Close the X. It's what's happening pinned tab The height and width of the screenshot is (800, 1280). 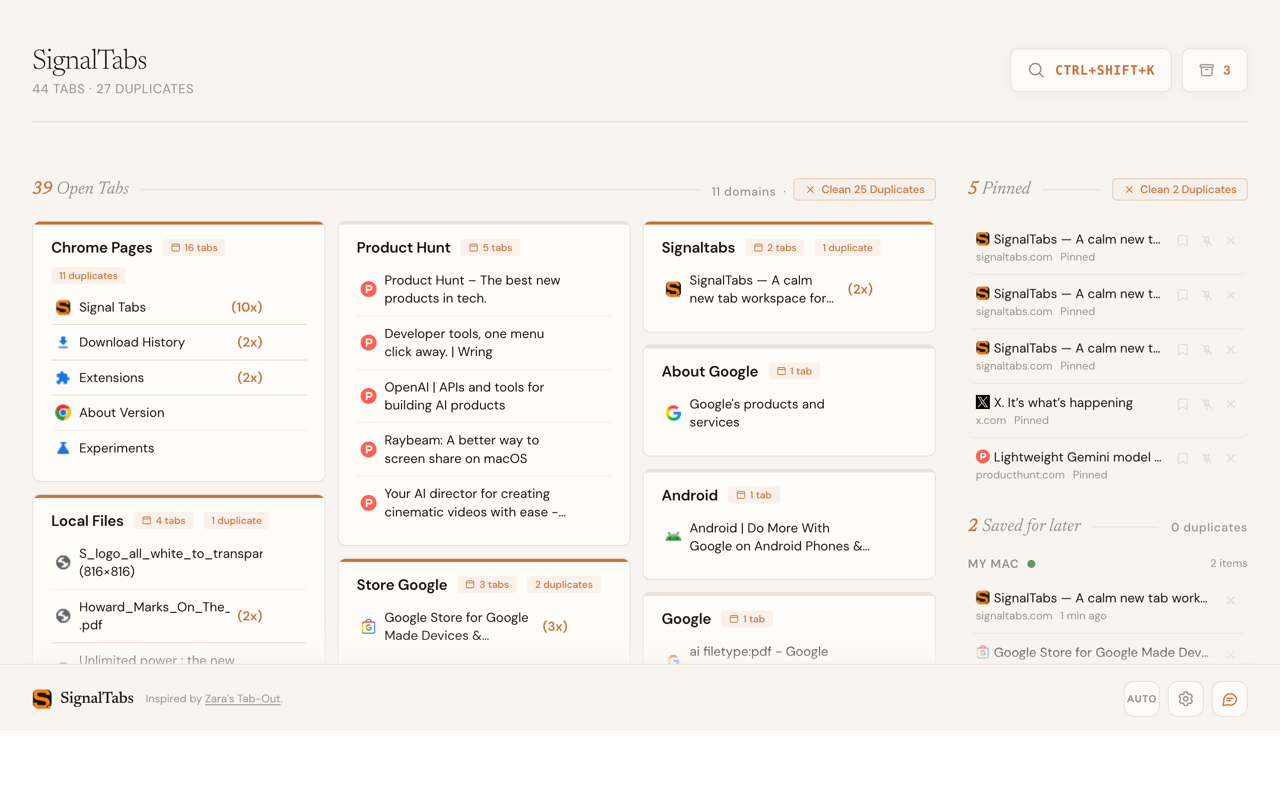click(1231, 404)
